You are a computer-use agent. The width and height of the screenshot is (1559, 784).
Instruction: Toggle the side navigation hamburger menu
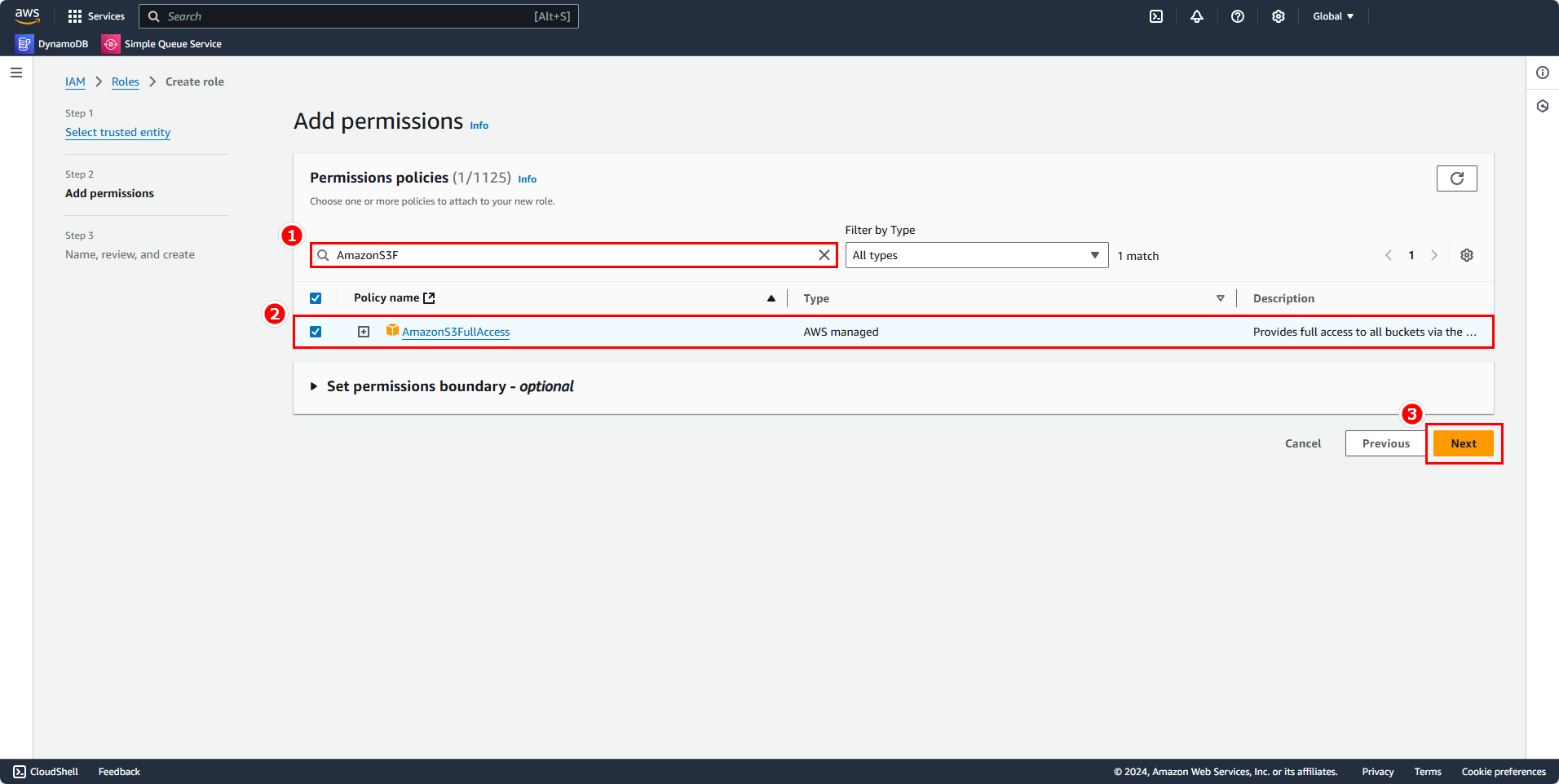(16, 73)
